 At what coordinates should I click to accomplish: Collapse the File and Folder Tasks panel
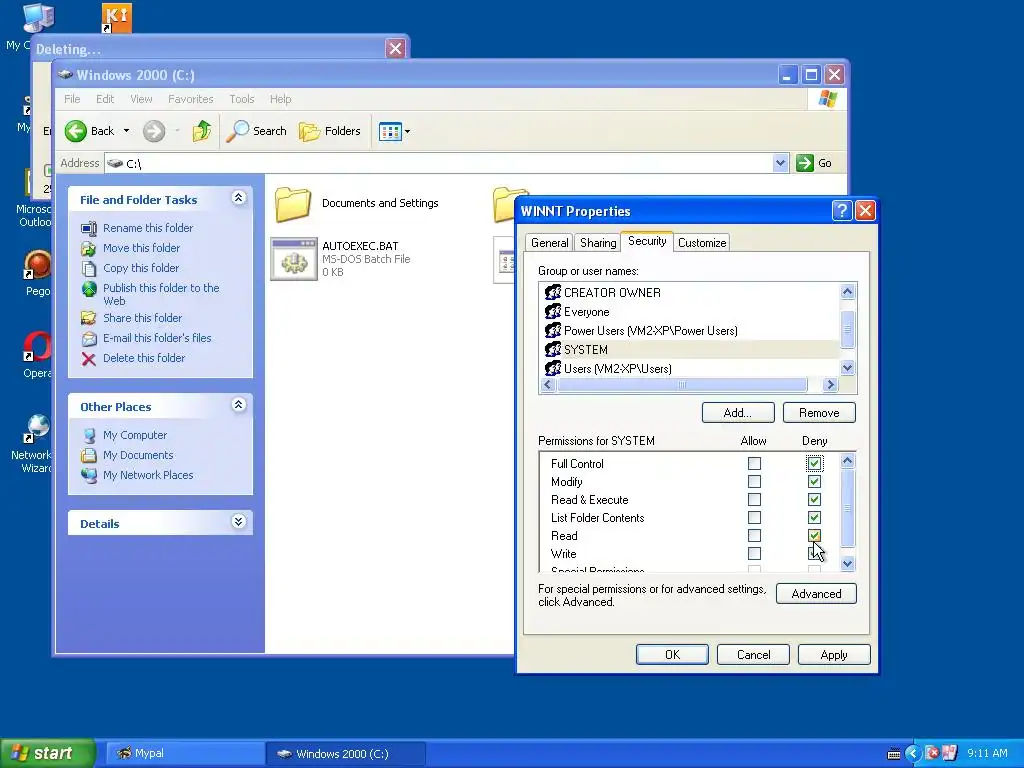pos(238,198)
